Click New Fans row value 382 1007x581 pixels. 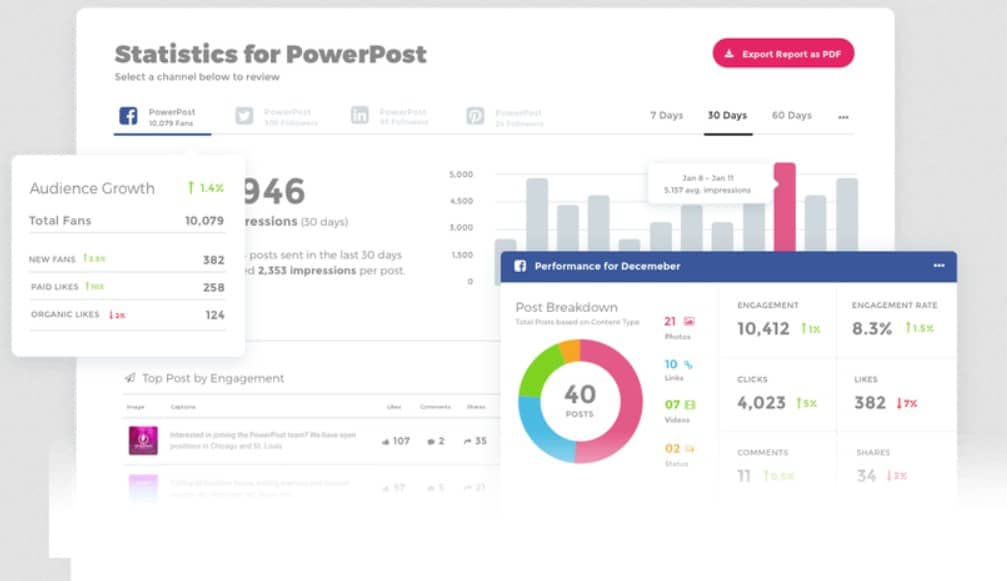213,260
